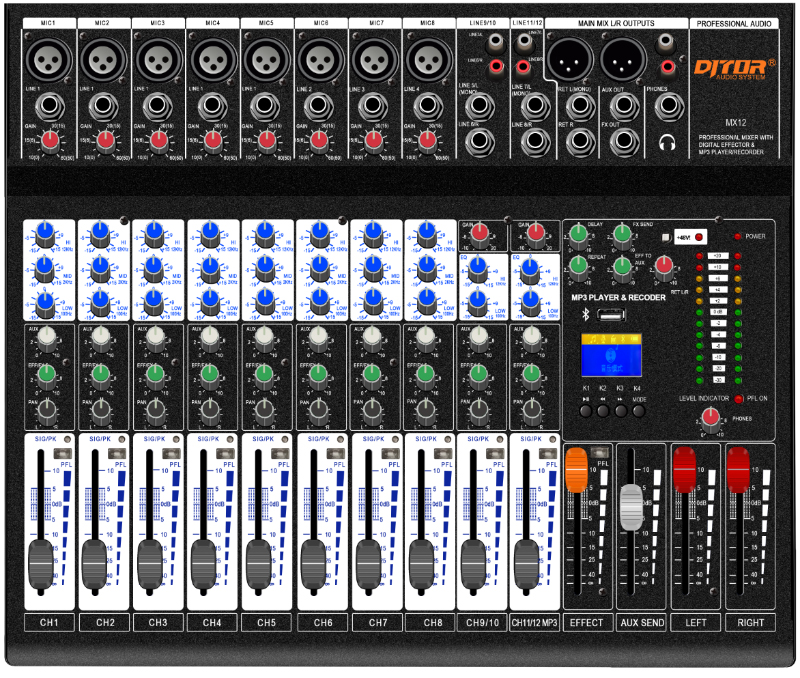This screenshot has width=800, height=678.
Task: Click the CH5 green EFF knob
Action: click(x=264, y=376)
